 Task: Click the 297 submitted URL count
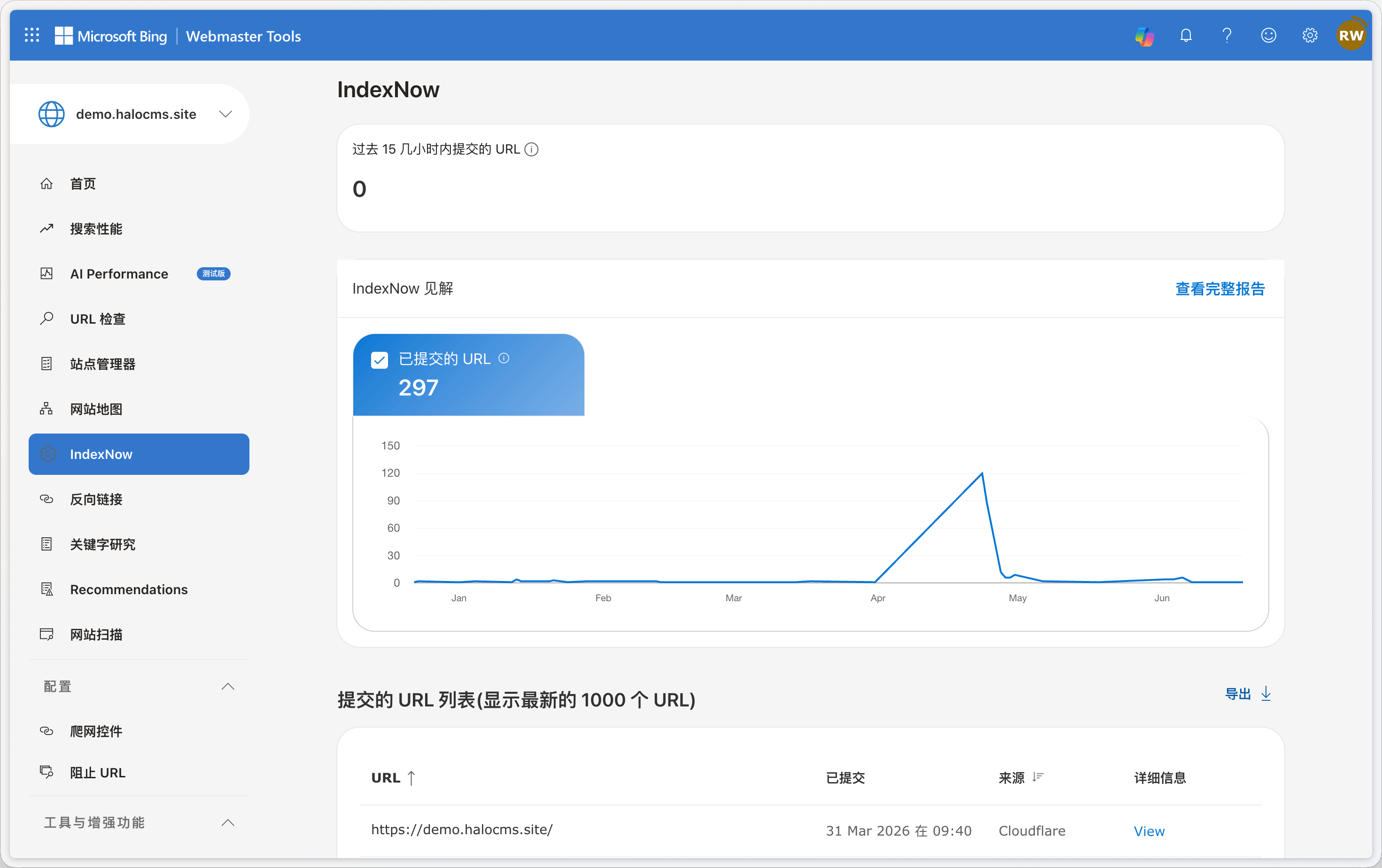point(419,388)
